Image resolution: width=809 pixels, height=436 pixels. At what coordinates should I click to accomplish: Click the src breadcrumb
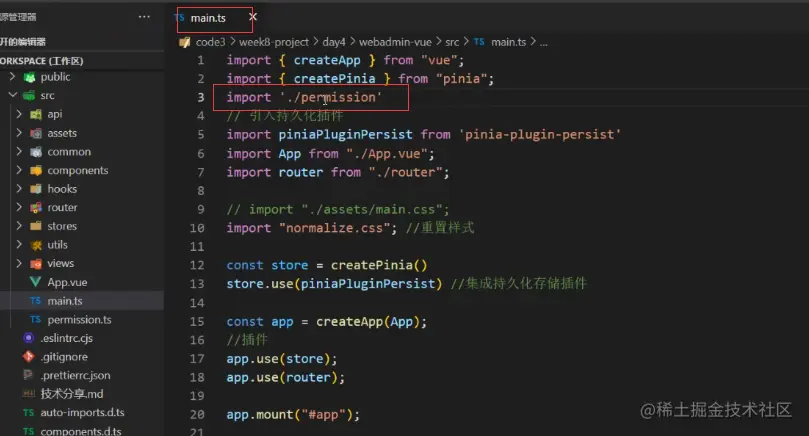coord(452,42)
